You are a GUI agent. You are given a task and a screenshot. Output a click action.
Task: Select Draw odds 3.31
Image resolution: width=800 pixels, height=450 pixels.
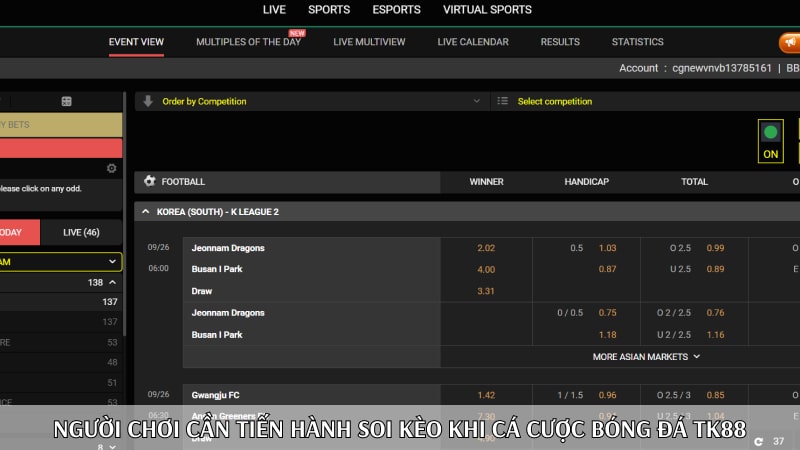[x=486, y=291]
